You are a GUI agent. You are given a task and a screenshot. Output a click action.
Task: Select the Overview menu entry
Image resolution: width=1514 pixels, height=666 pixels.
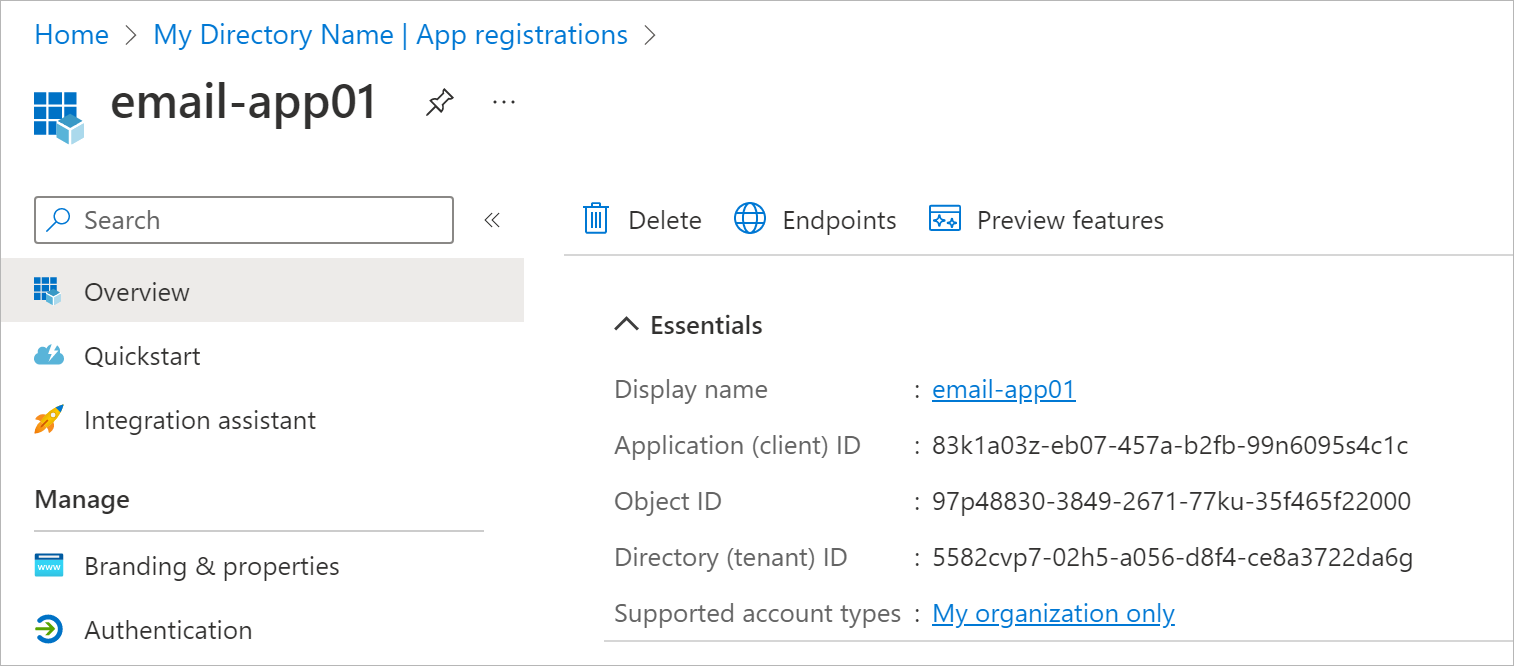(x=136, y=291)
